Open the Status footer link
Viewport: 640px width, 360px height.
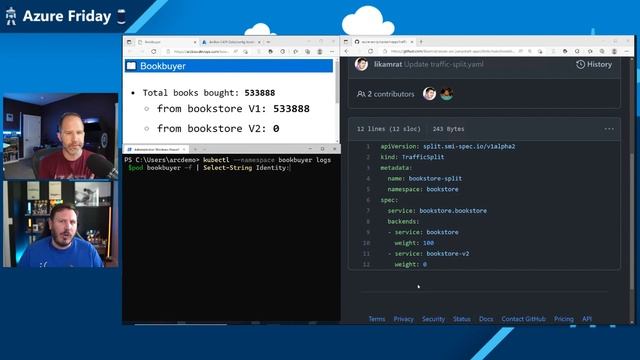462,319
